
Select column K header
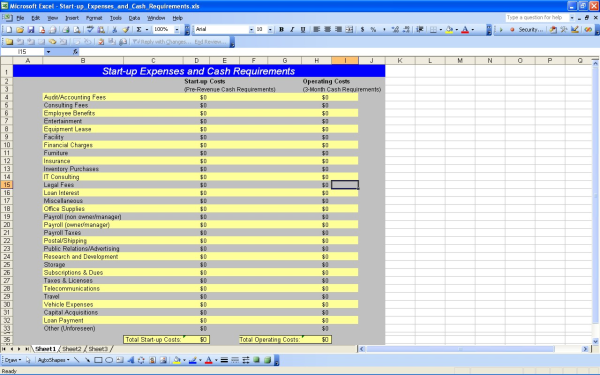click(400, 60)
